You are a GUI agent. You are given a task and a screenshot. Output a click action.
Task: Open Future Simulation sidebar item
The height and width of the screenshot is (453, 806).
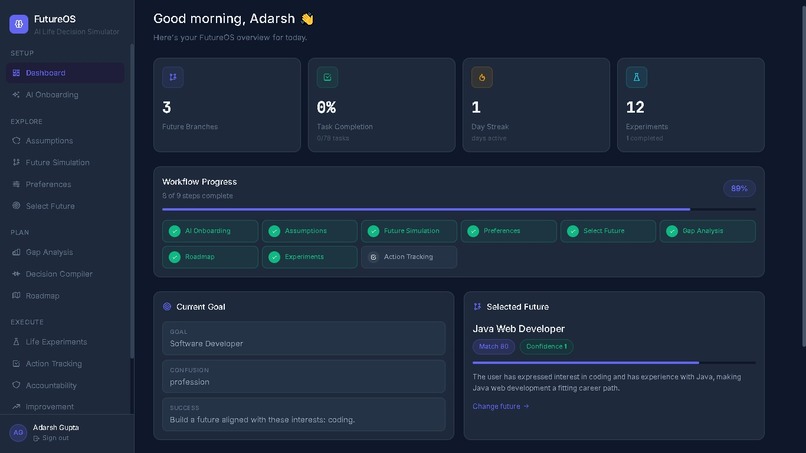tap(65, 162)
